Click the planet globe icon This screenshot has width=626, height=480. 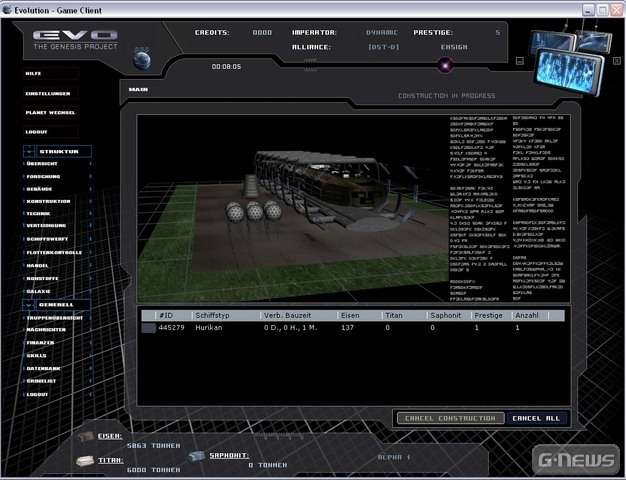(142, 59)
